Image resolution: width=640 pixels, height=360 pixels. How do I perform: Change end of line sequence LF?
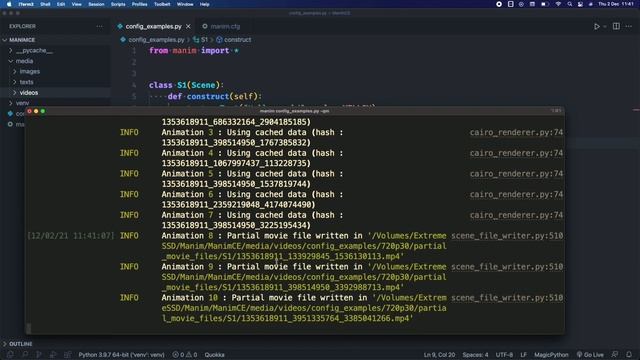click(523, 355)
